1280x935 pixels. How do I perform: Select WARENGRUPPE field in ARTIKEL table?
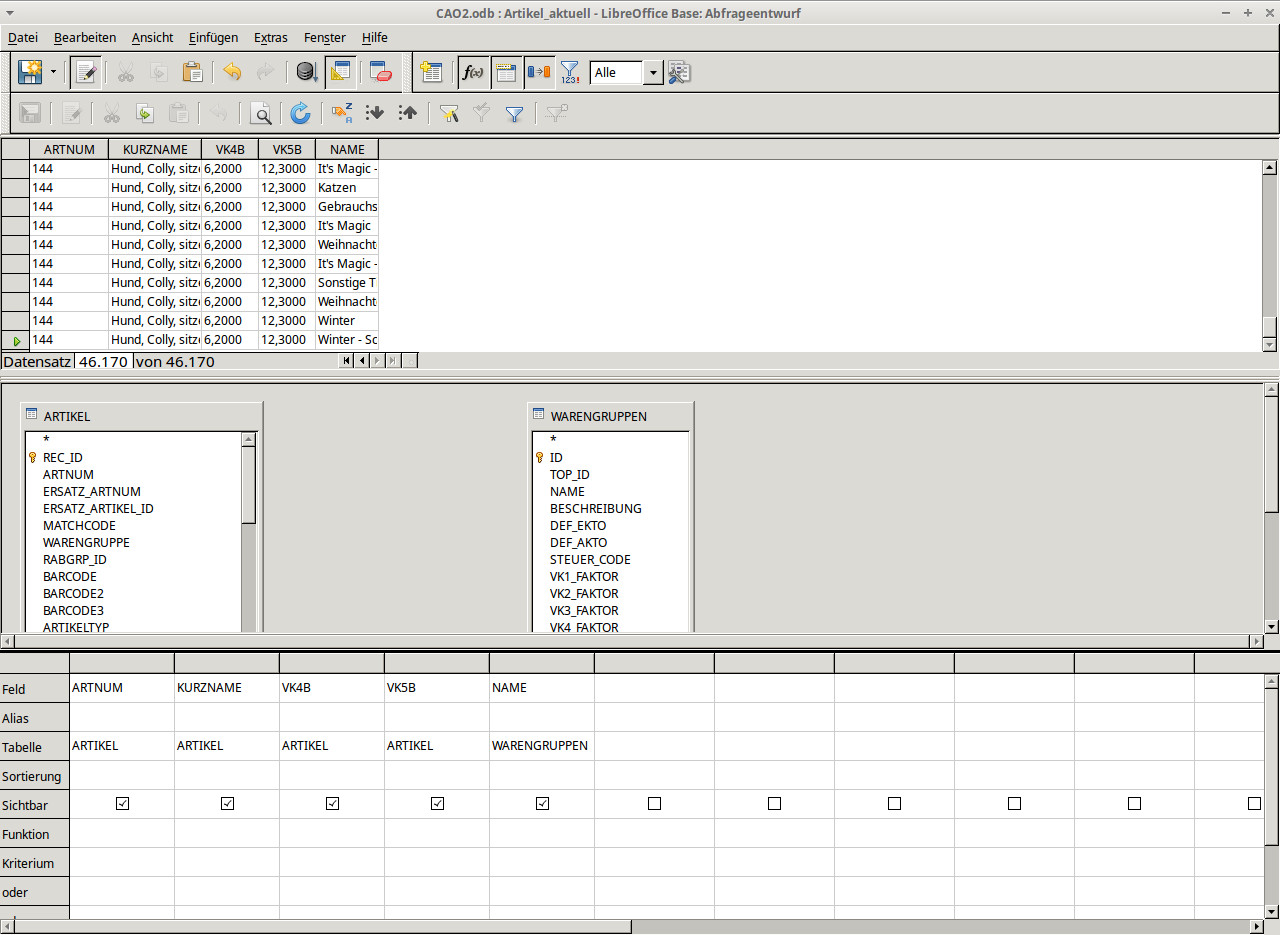(86, 542)
